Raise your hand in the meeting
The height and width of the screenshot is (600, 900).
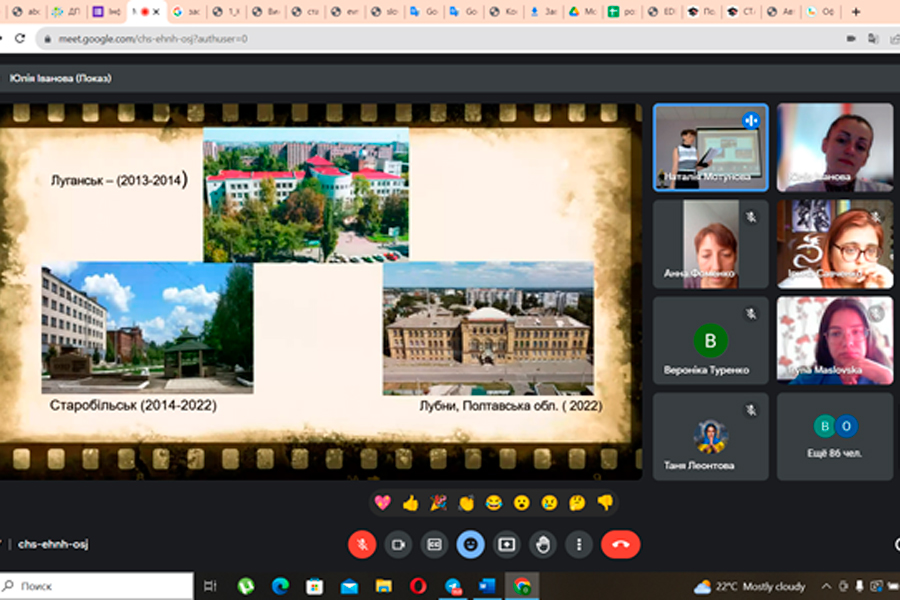tap(543, 544)
